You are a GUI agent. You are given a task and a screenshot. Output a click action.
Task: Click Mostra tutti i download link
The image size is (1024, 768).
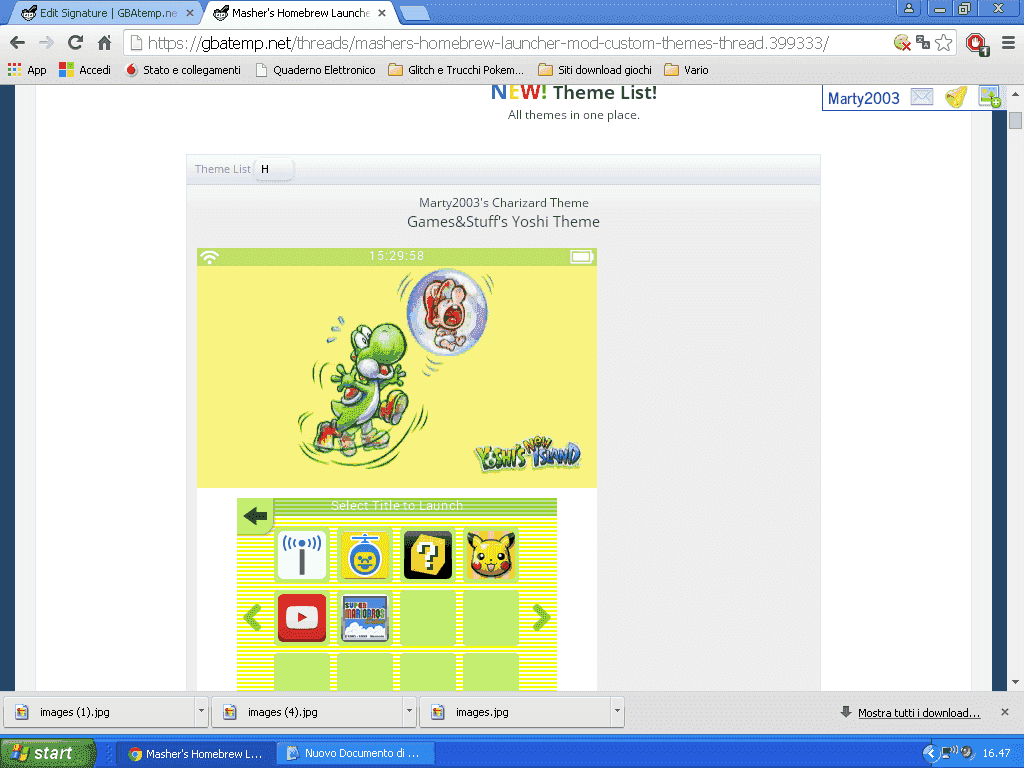point(919,713)
